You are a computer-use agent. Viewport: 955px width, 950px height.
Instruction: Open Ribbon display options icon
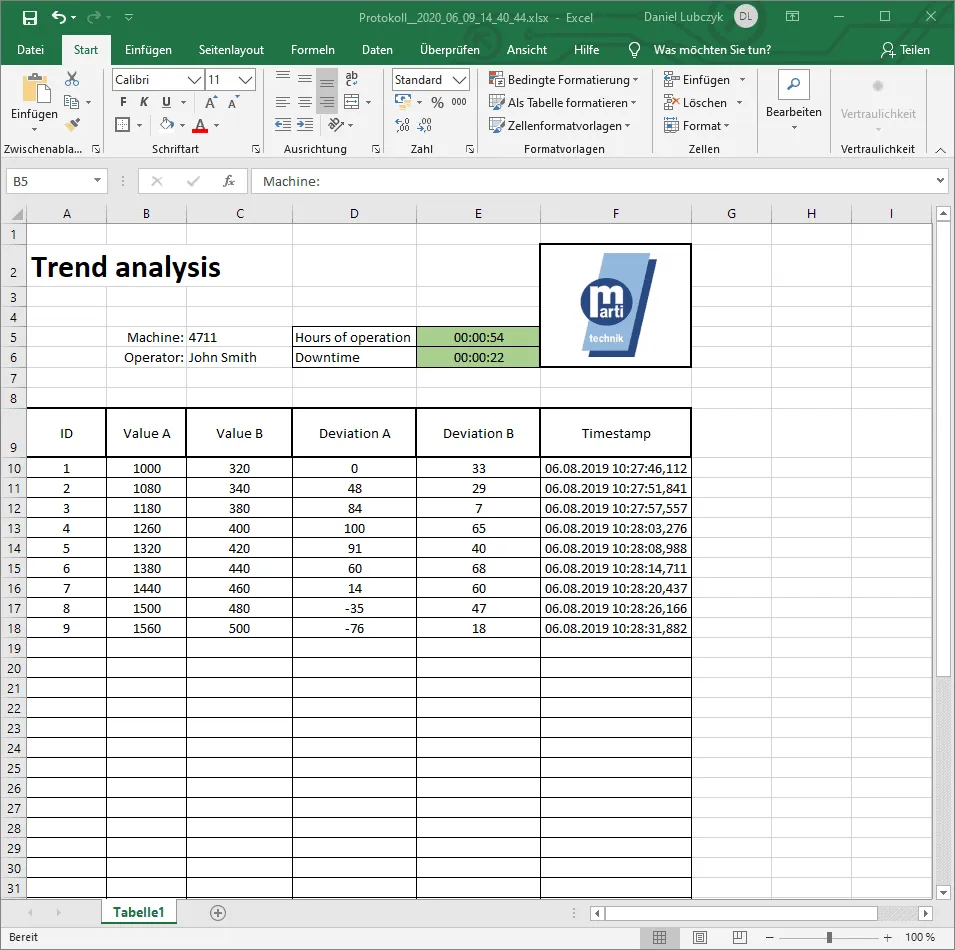(x=792, y=16)
